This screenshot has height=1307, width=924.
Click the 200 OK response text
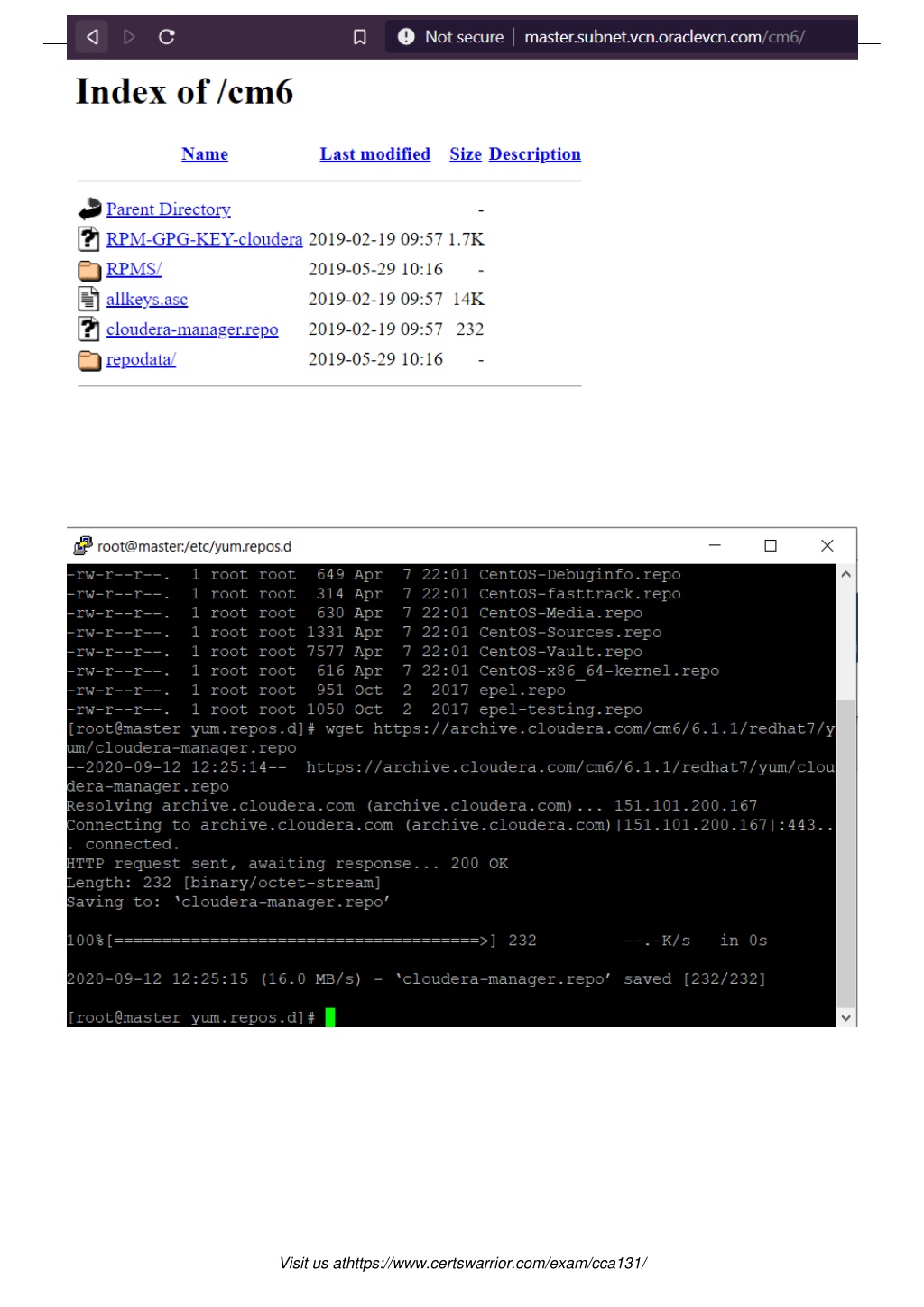479,864
